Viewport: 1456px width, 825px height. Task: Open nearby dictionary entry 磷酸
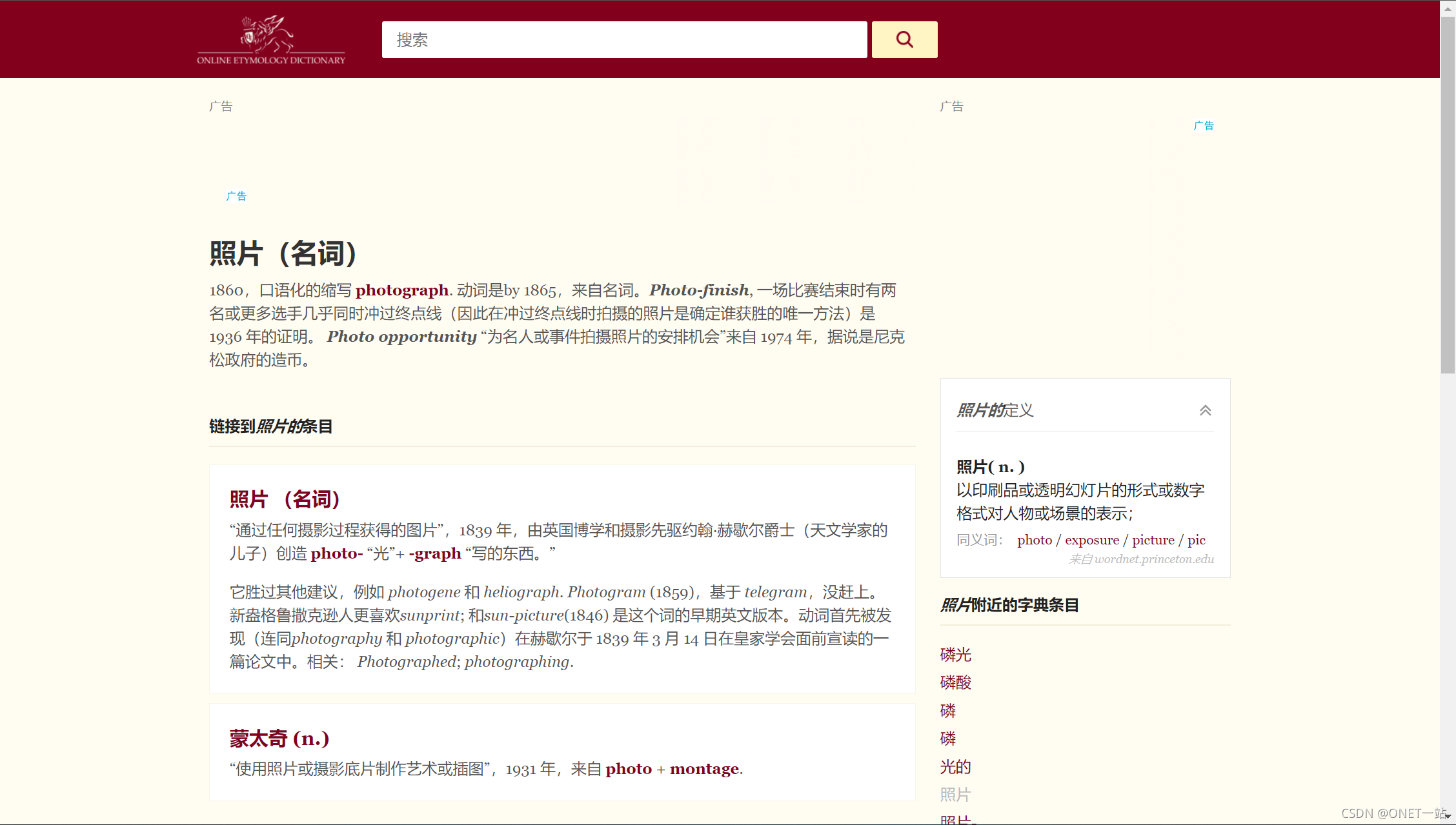pos(955,682)
